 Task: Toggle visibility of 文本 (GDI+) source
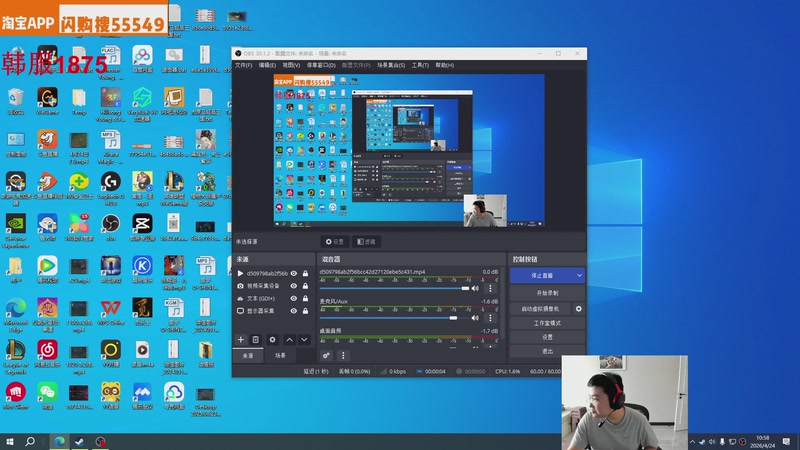tap(294, 298)
